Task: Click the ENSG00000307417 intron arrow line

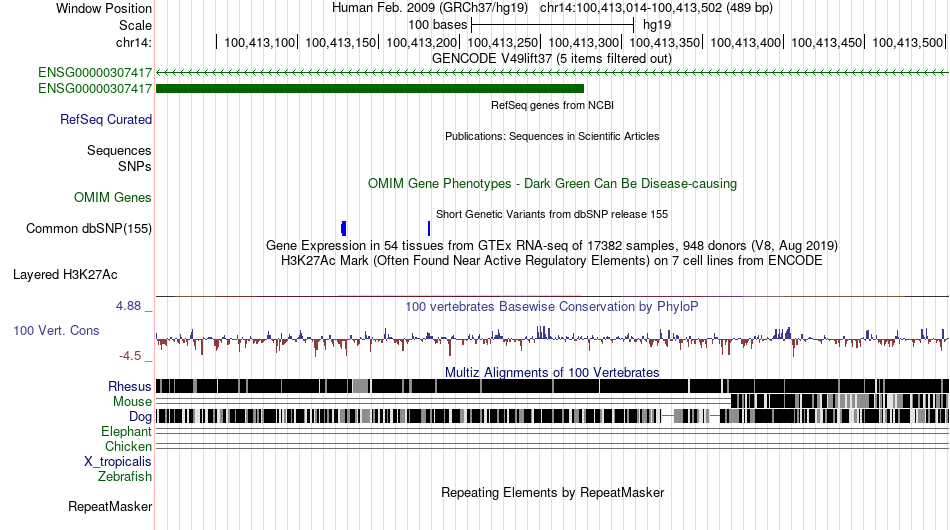Action: pyautogui.click(x=552, y=73)
